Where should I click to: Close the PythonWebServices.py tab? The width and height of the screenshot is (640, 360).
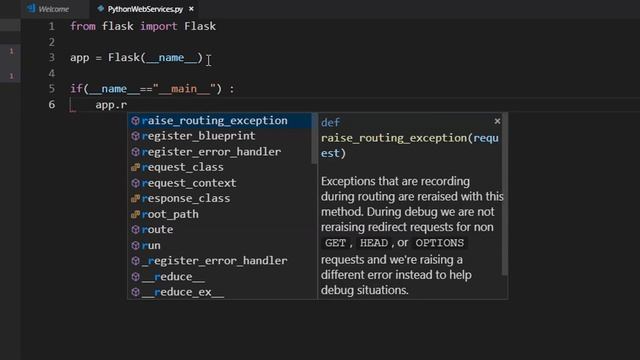point(191,9)
